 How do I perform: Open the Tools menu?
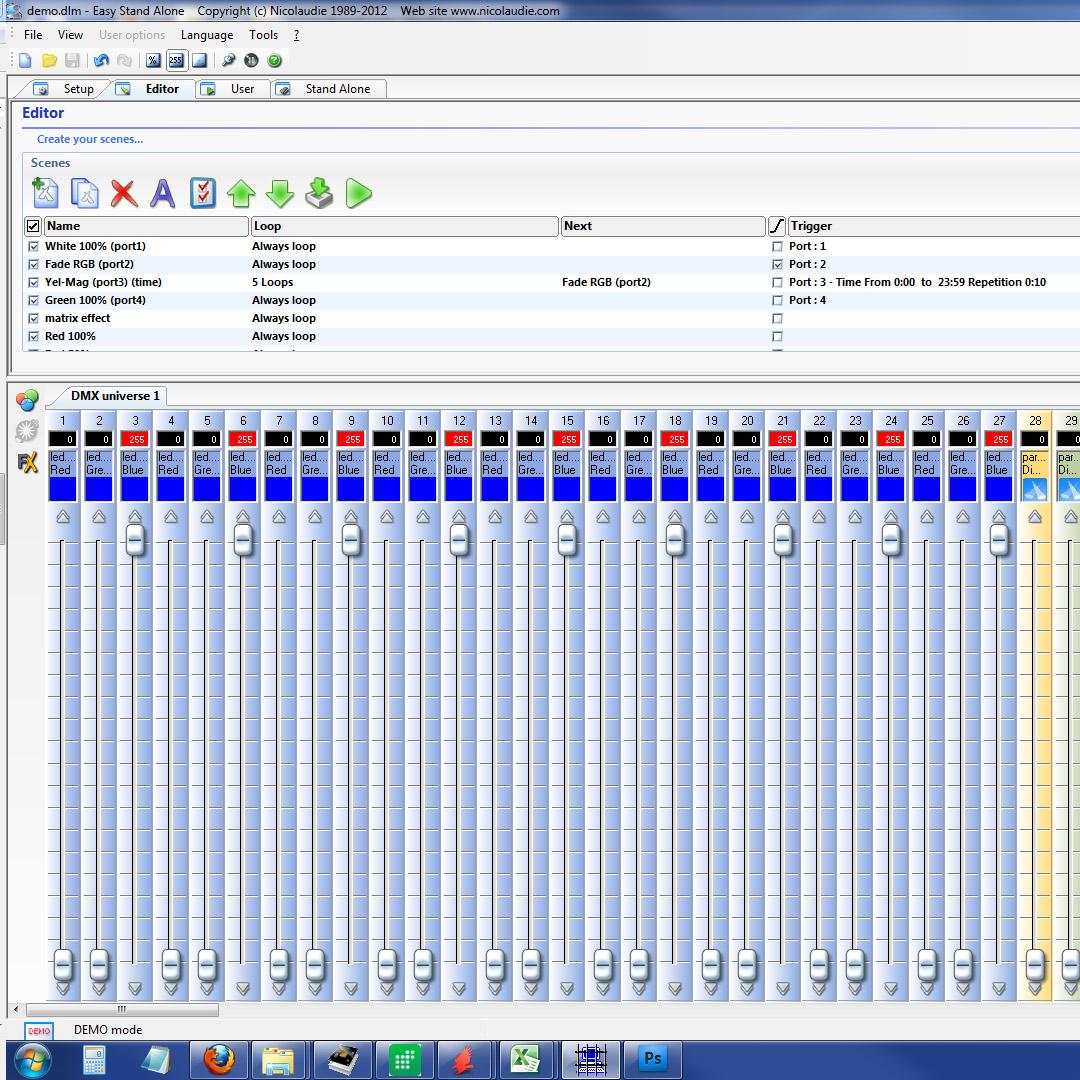[264, 35]
